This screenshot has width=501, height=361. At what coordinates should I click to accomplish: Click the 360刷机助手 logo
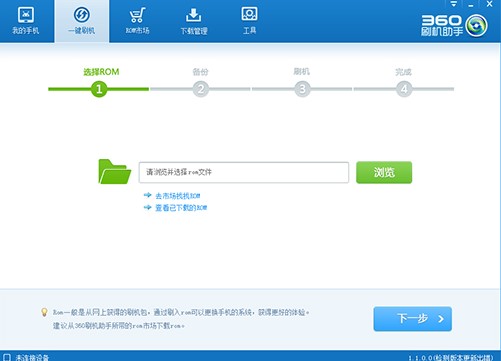tap(454, 26)
